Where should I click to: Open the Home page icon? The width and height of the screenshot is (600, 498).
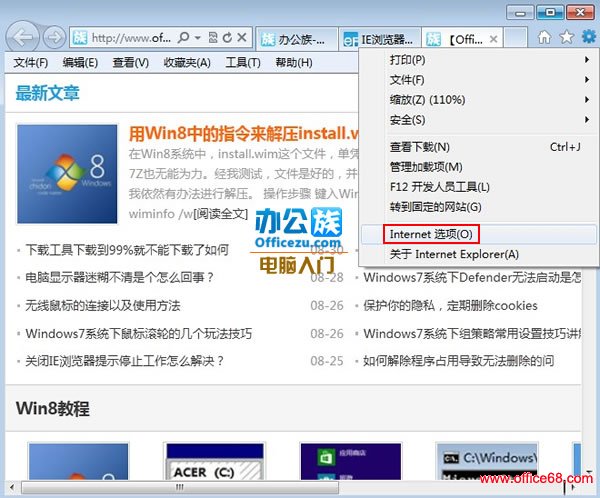[544, 37]
